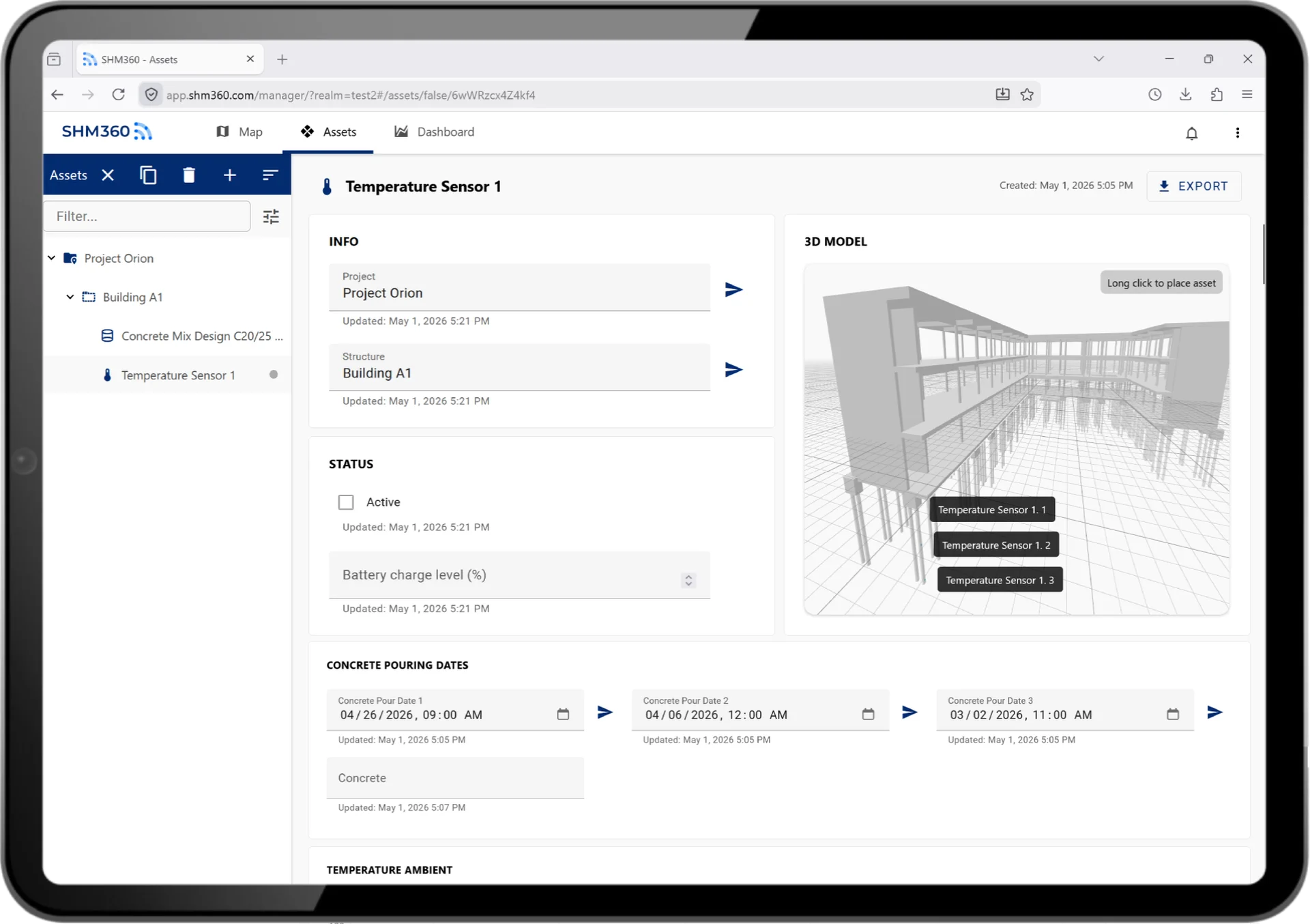Open the Dashboard tab
Image resolution: width=1310 pixels, height=924 pixels.
(x=434, y=132)
